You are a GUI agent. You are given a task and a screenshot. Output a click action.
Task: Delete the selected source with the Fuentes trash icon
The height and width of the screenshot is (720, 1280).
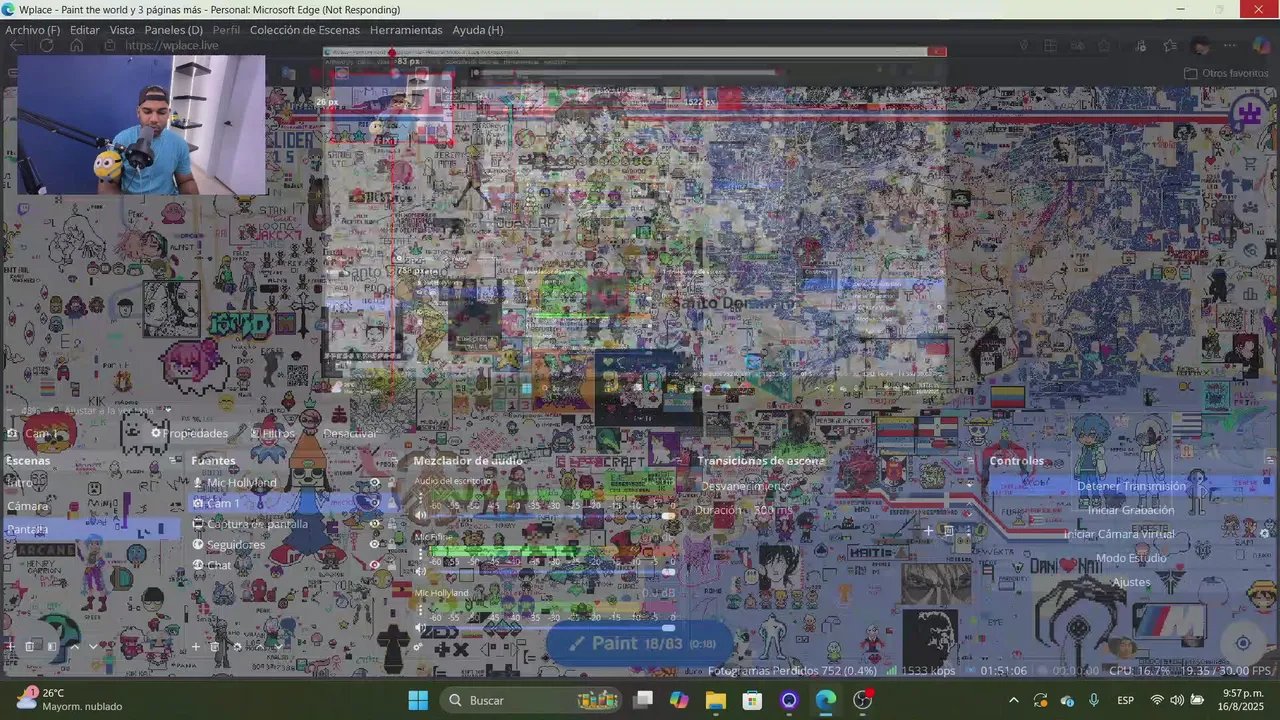tap(214, 646)
